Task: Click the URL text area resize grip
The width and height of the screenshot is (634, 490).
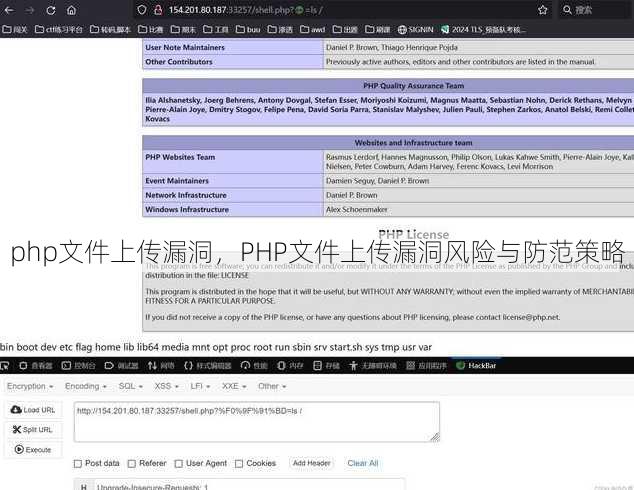Action: coord(435,437)
